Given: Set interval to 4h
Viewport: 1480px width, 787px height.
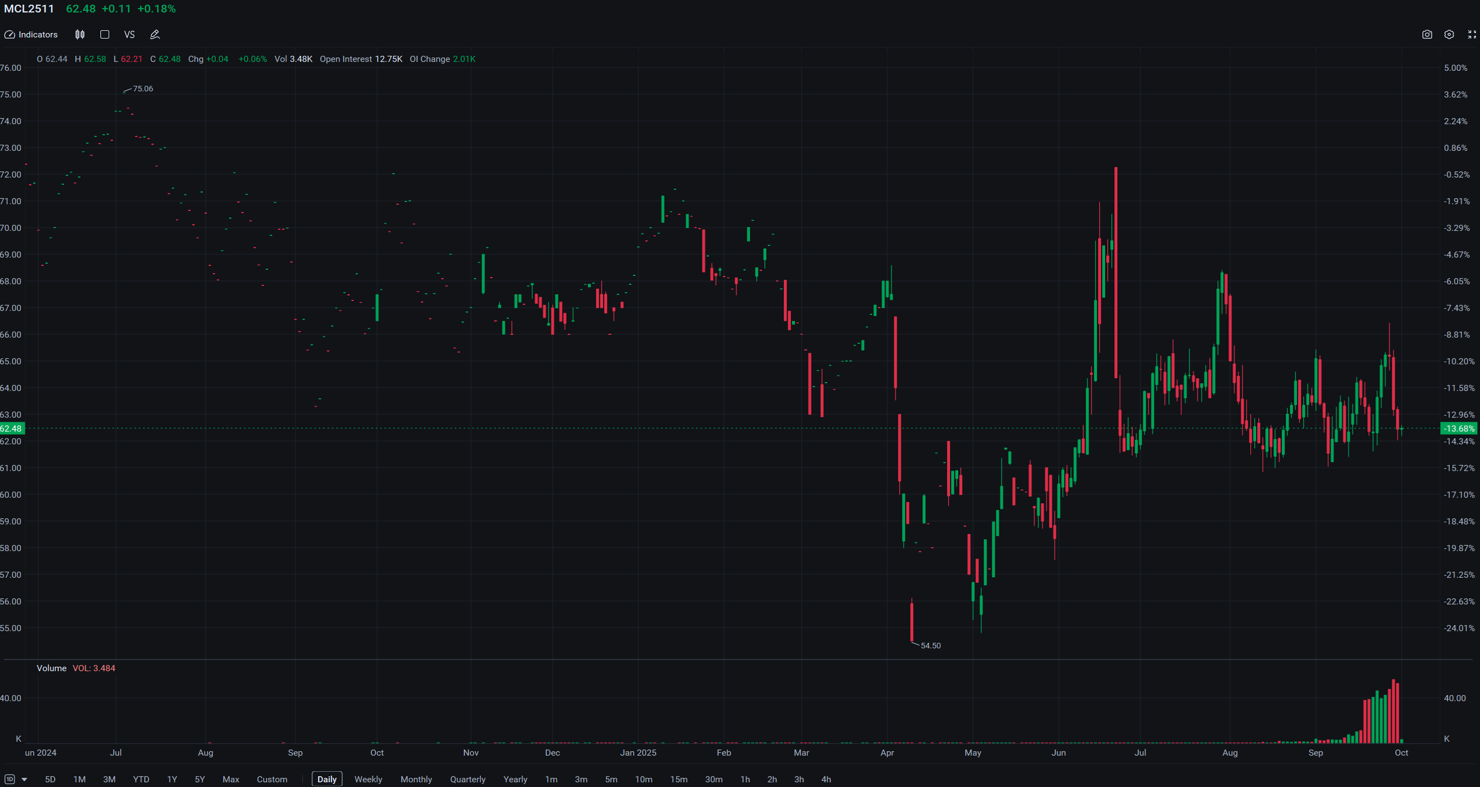Looking at the screenshot, I should 826,779.
